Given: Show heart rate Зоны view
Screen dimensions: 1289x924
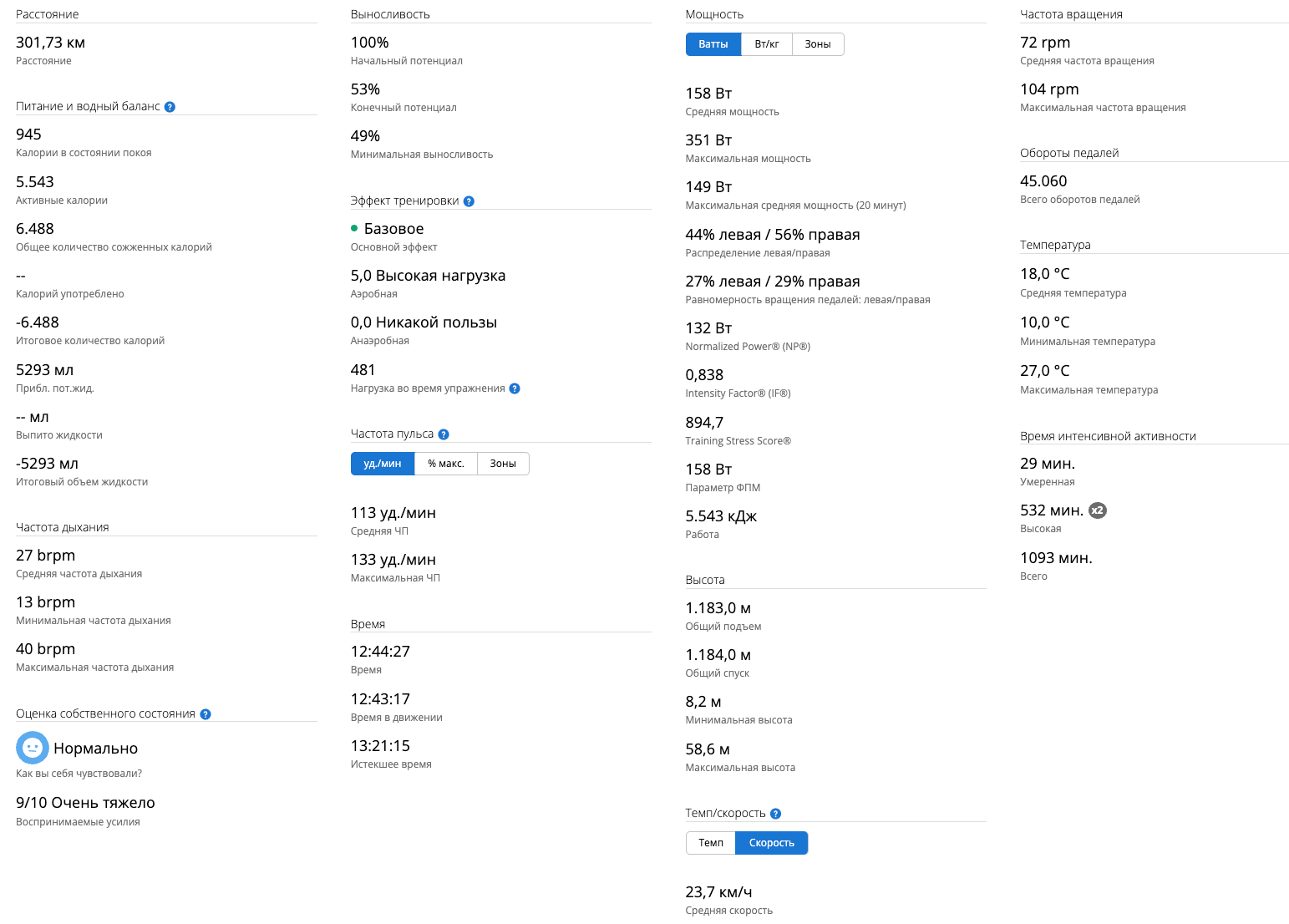Looking at the screenshot, I should pos(502,464).
